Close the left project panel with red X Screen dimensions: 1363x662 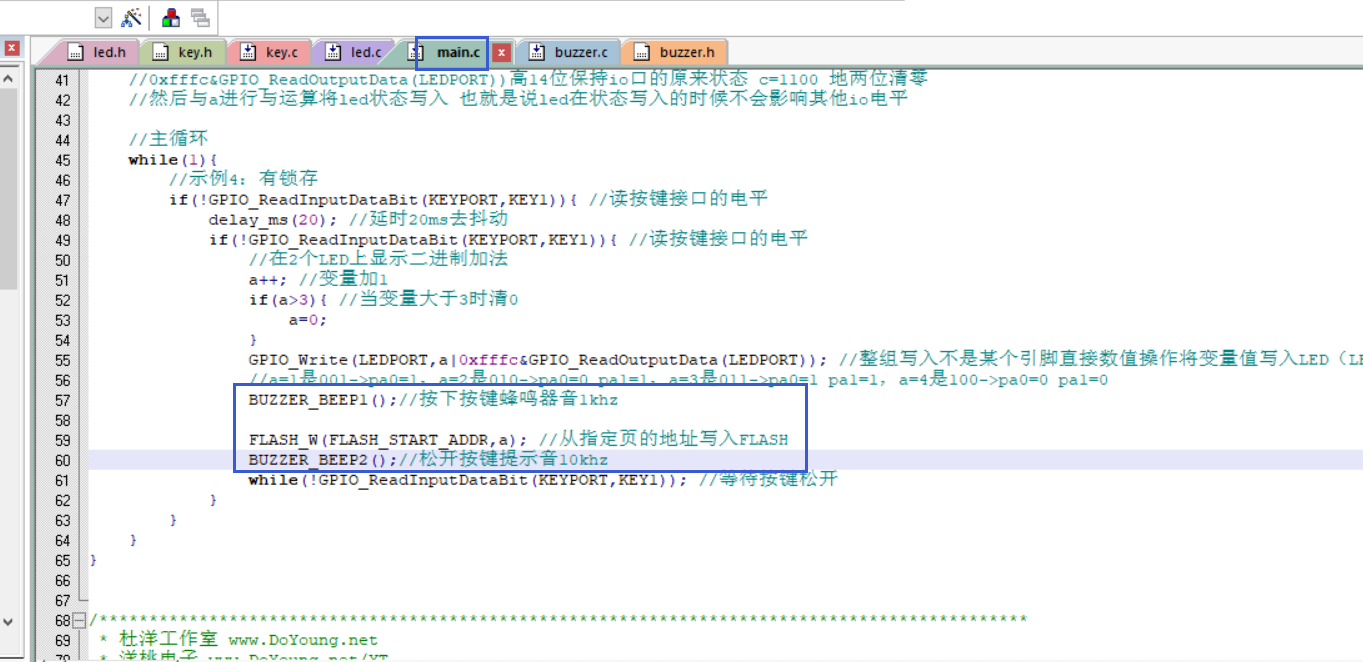tap(12, 47)
